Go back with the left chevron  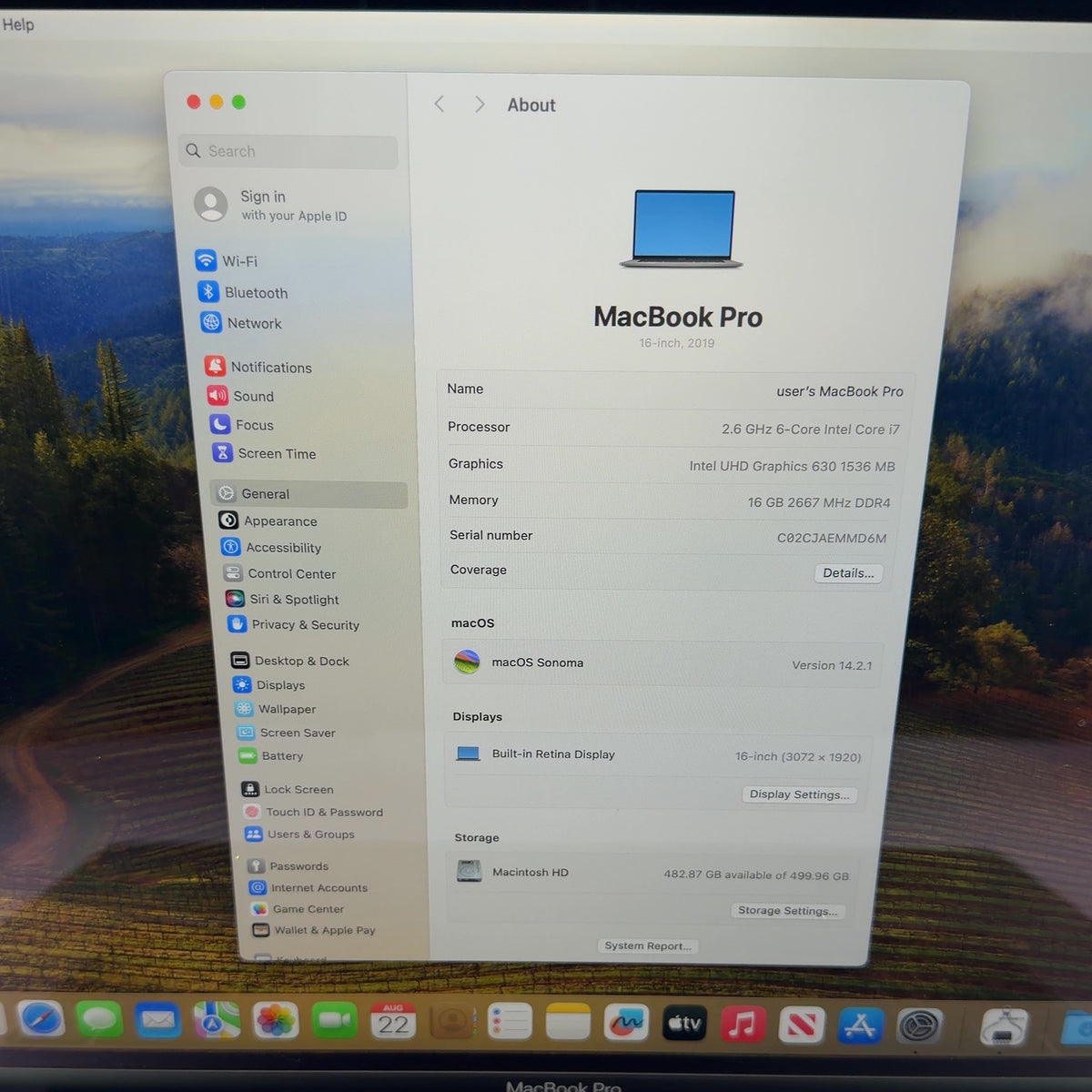click(440, 104)
